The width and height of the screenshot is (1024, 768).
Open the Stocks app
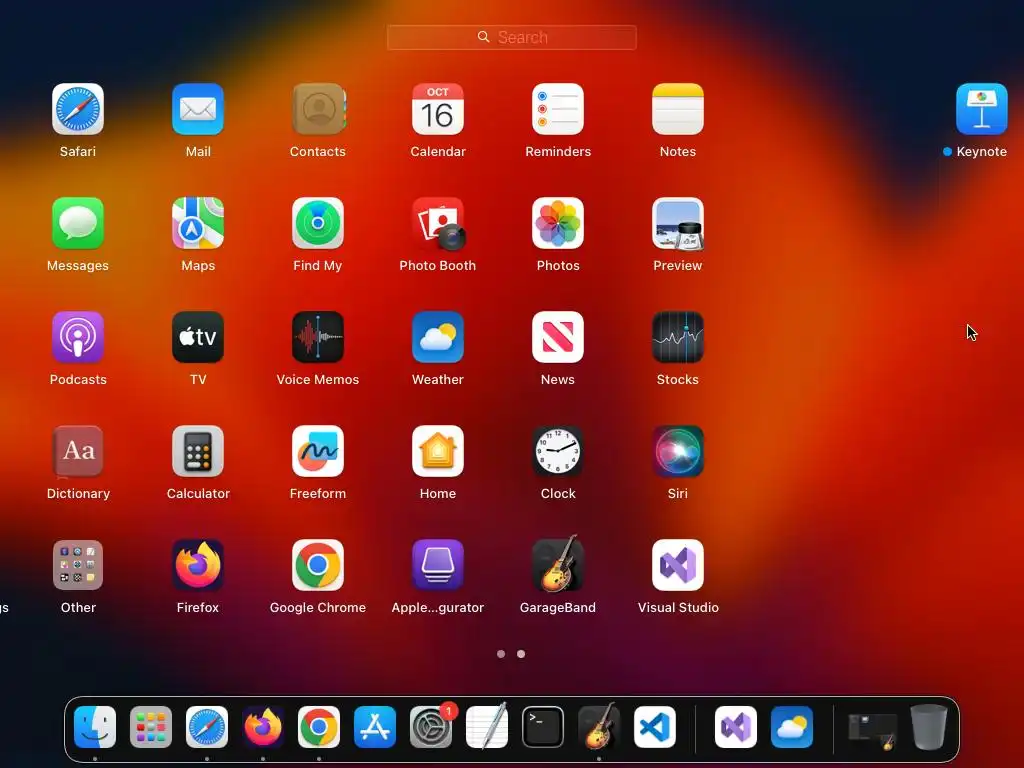click(x=678, y=337)
